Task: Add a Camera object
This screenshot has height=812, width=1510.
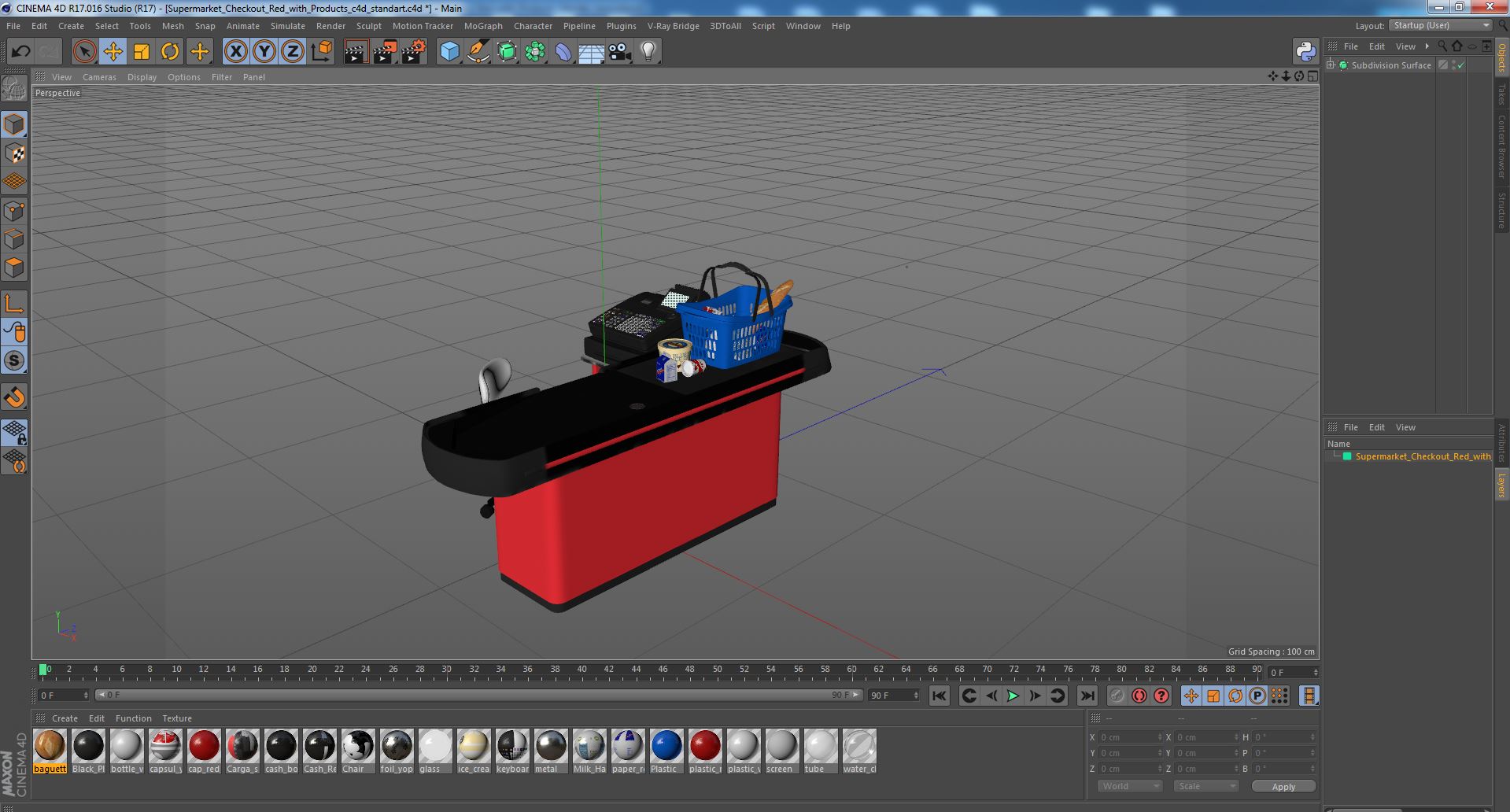Action: pyautogui.click(x=620, y=52)
